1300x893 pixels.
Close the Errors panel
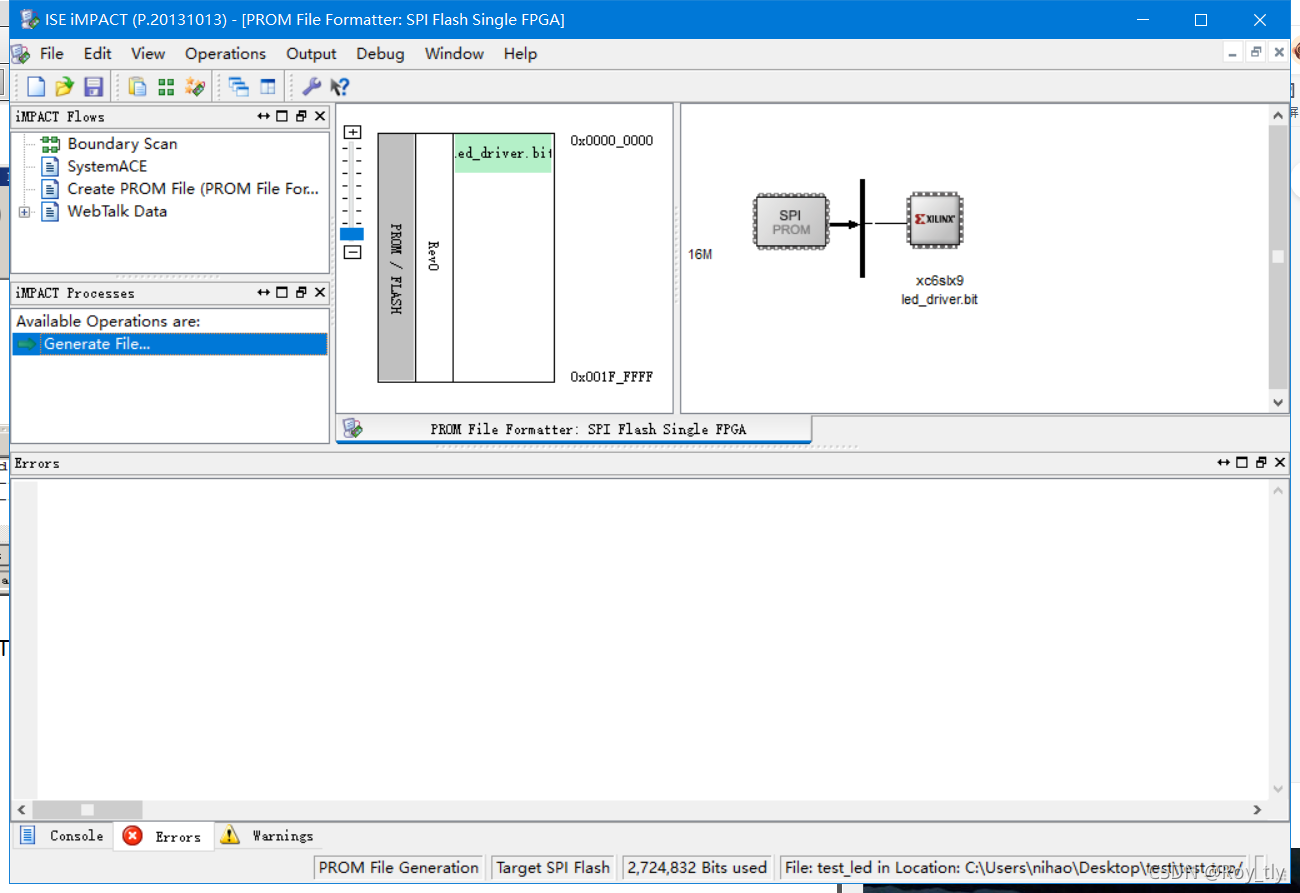pyautogui.click(x=1280, y=462)
